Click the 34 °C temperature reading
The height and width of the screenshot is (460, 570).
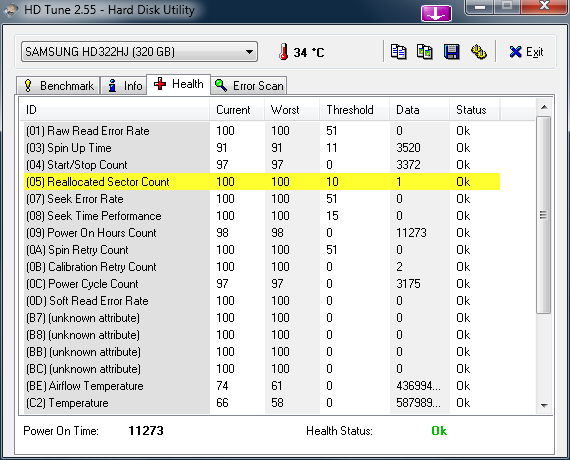[x=309, y=52]
